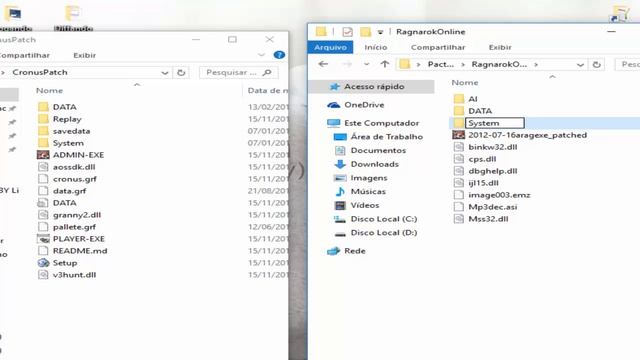Click the System folder rename text box
Image resolution: width=640 pixels, height=360 pixels.
[x=495, y=123]
